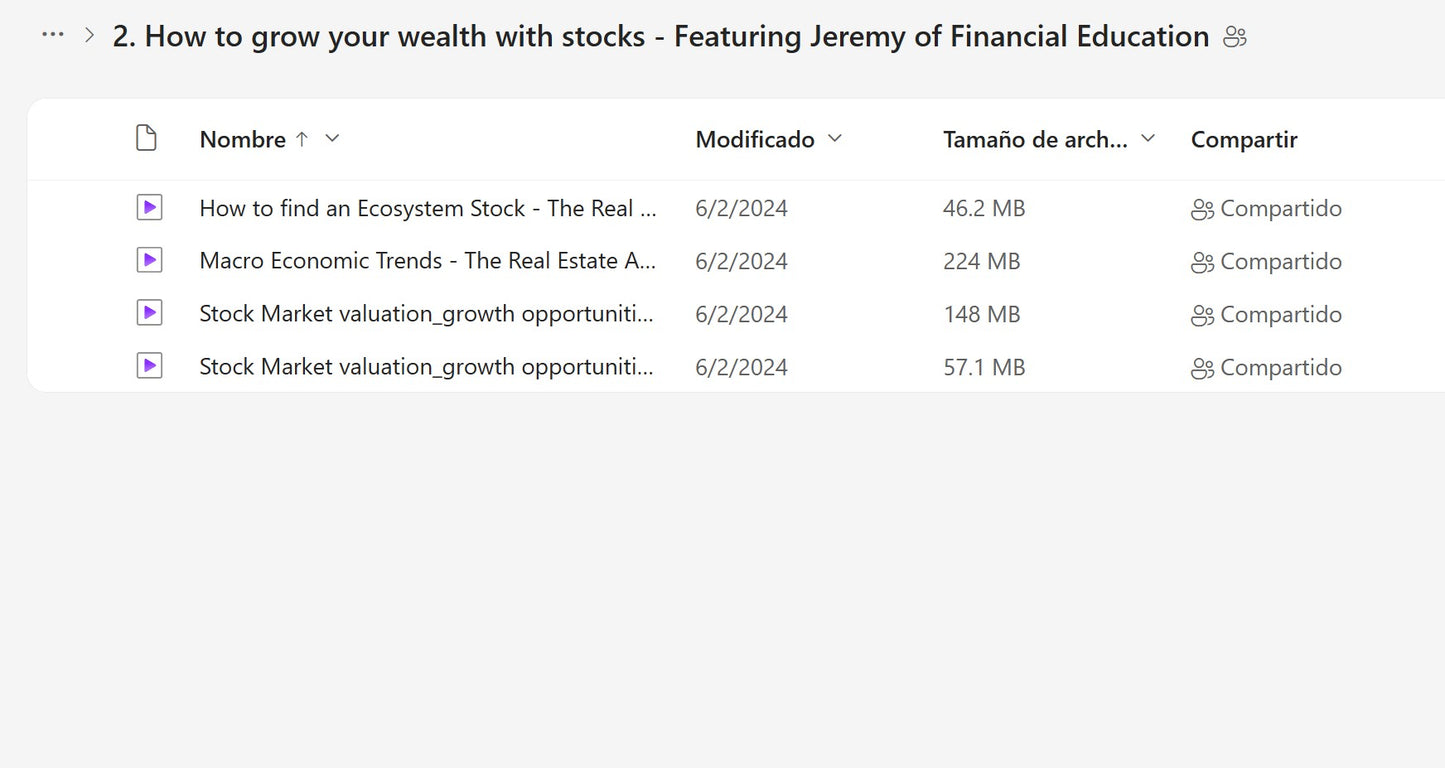Viewport: 1445px width, 768px height.
Task: Open the breadcrumb ellipsis for parent folders
Action: tap(52, 35)
